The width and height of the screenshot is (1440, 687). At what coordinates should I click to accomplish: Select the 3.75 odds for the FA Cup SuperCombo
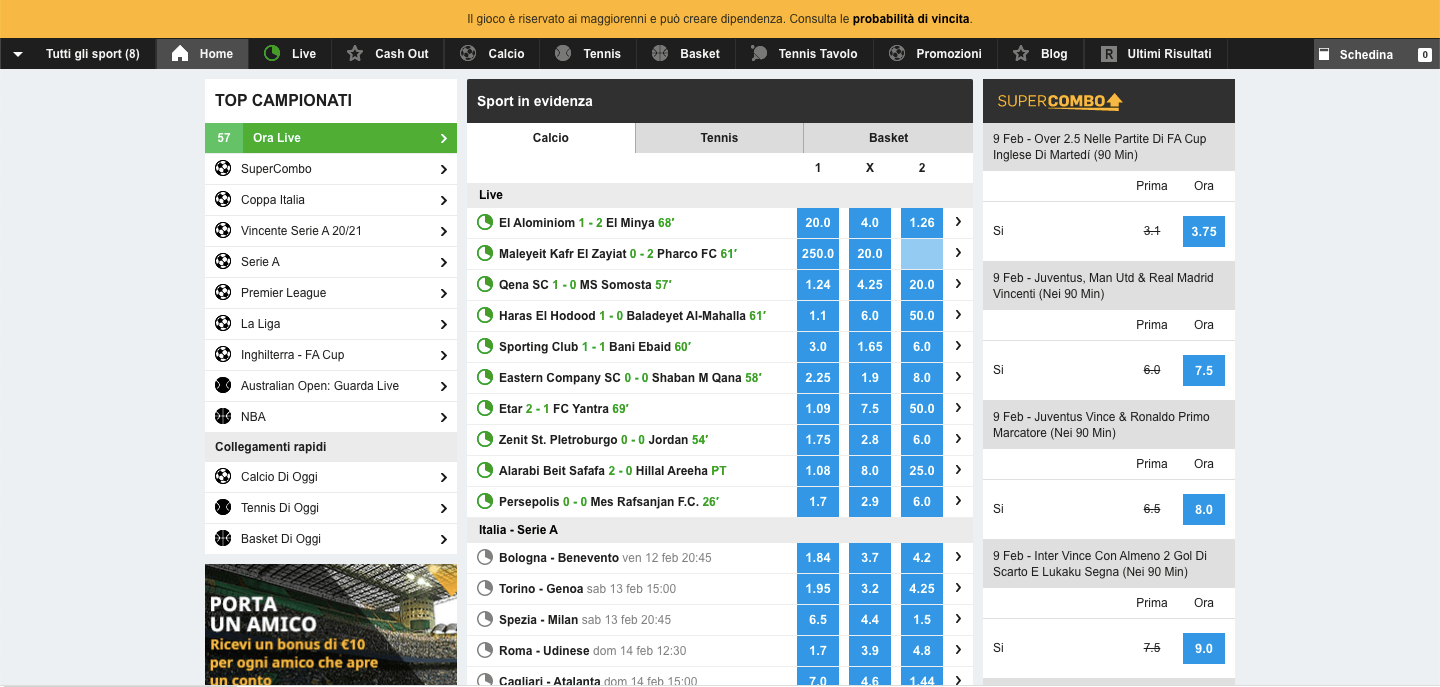click(1203, 231)
